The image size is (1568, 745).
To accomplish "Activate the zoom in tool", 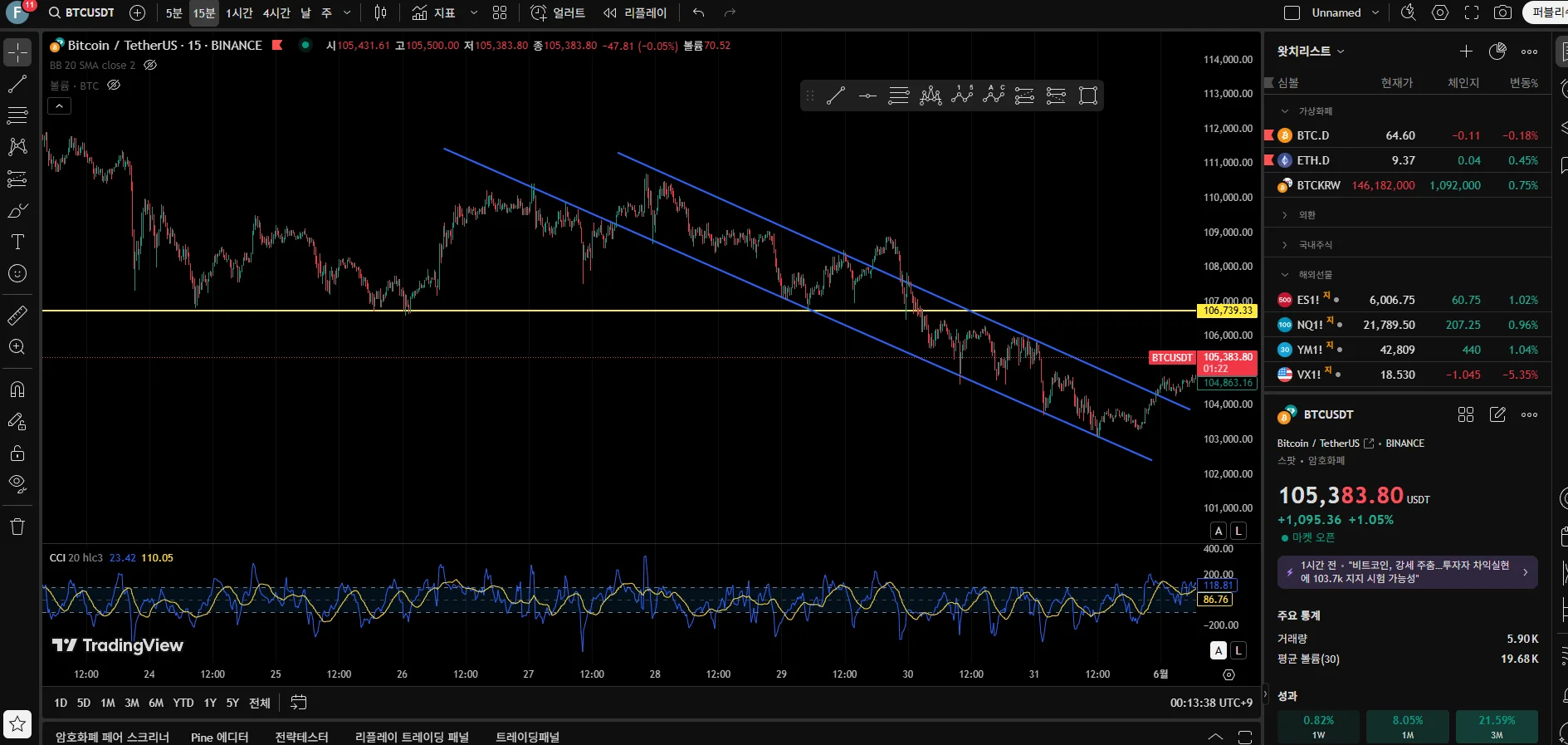I will [17, 347].
